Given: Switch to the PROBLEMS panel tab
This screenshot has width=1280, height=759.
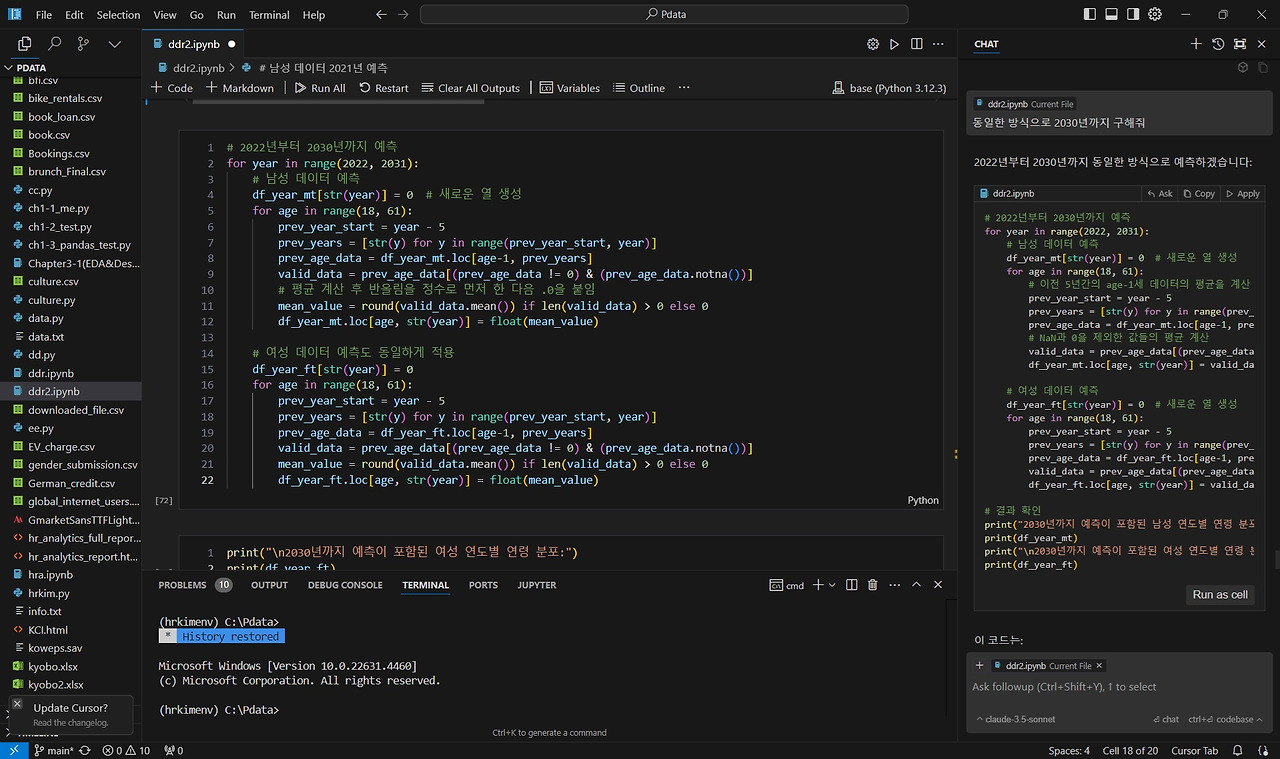Looking at the screenshot, I should [182, 585].
